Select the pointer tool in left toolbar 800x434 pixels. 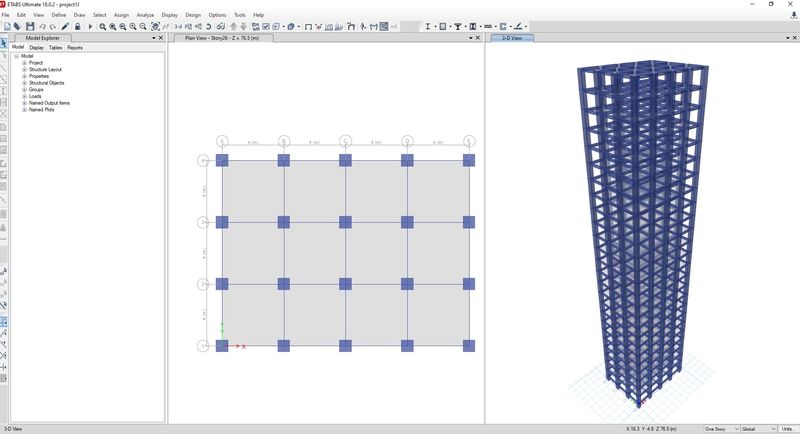pyautogui.click(x=4, y=42)
